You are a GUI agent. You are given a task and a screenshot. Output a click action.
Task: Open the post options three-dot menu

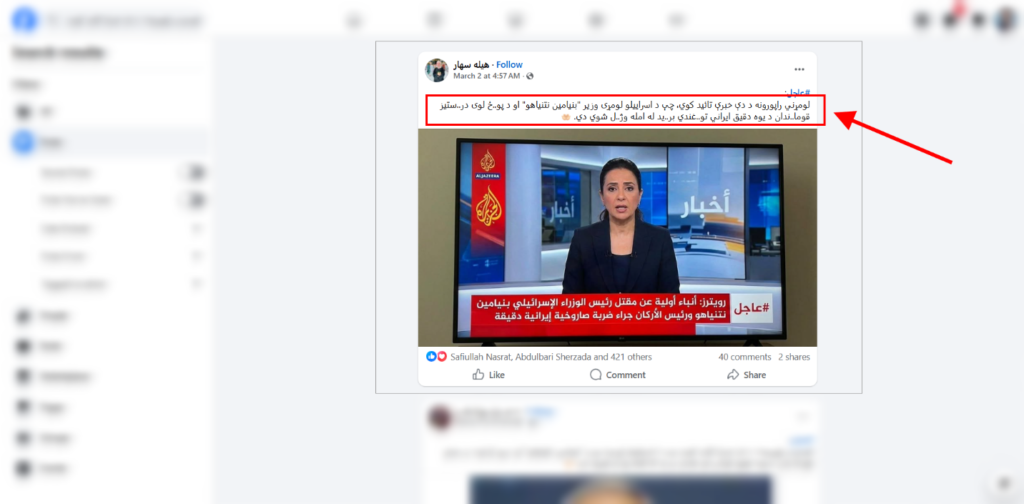(x=799, y=69)
